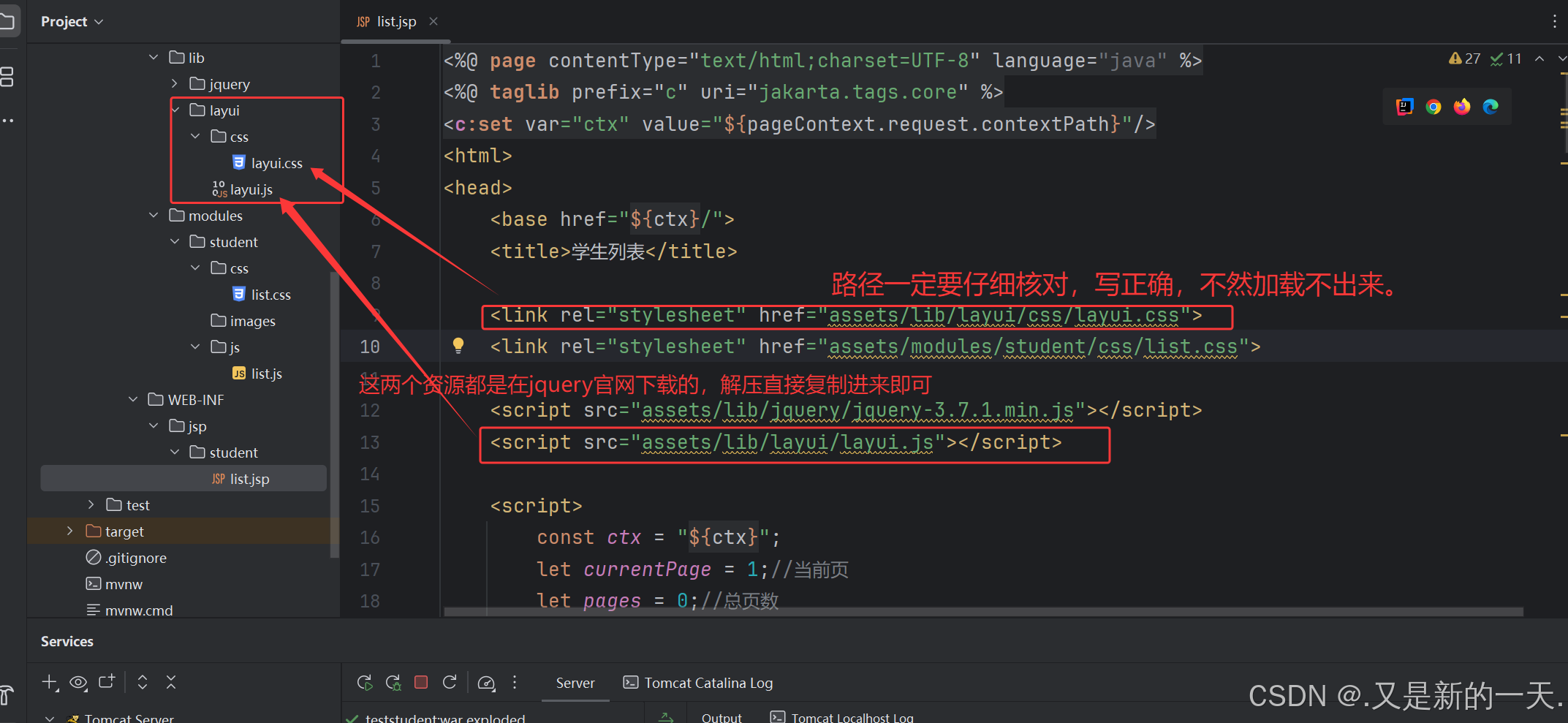Collapse the jsp folder
The height and width of the screenshot is (723, 1568).
pos(154,425)
